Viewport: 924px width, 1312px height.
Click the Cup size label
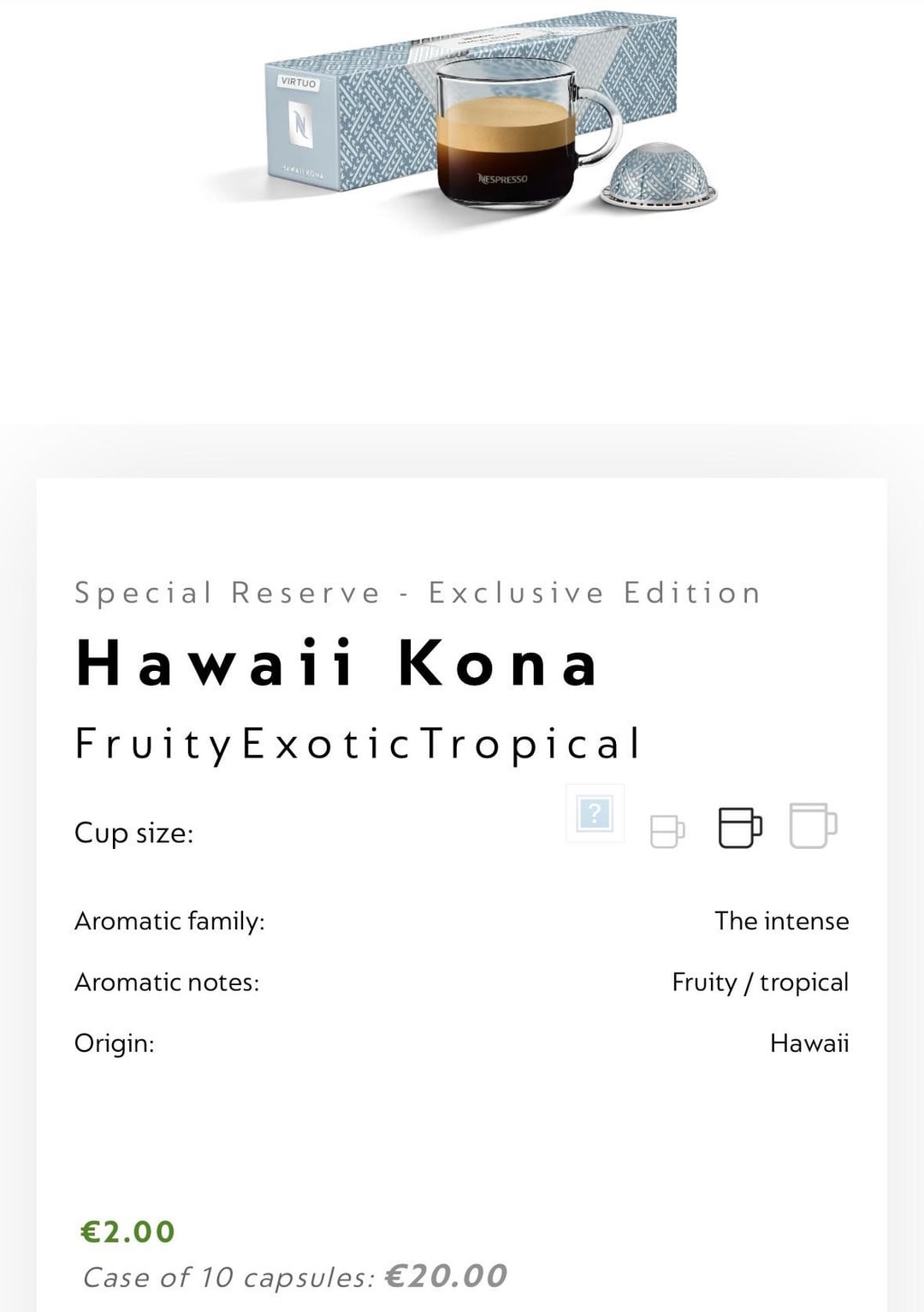[134, 833]
